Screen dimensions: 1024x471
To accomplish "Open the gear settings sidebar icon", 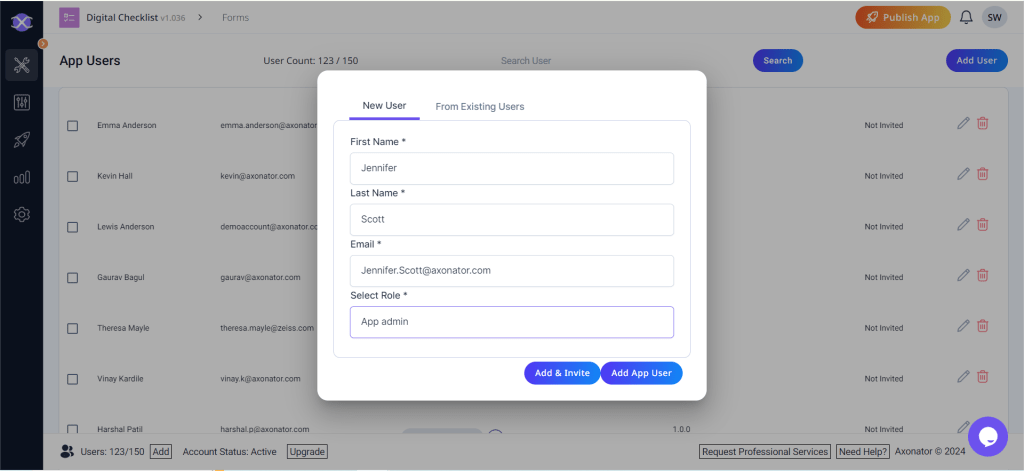I will click(x=21, y=214).
